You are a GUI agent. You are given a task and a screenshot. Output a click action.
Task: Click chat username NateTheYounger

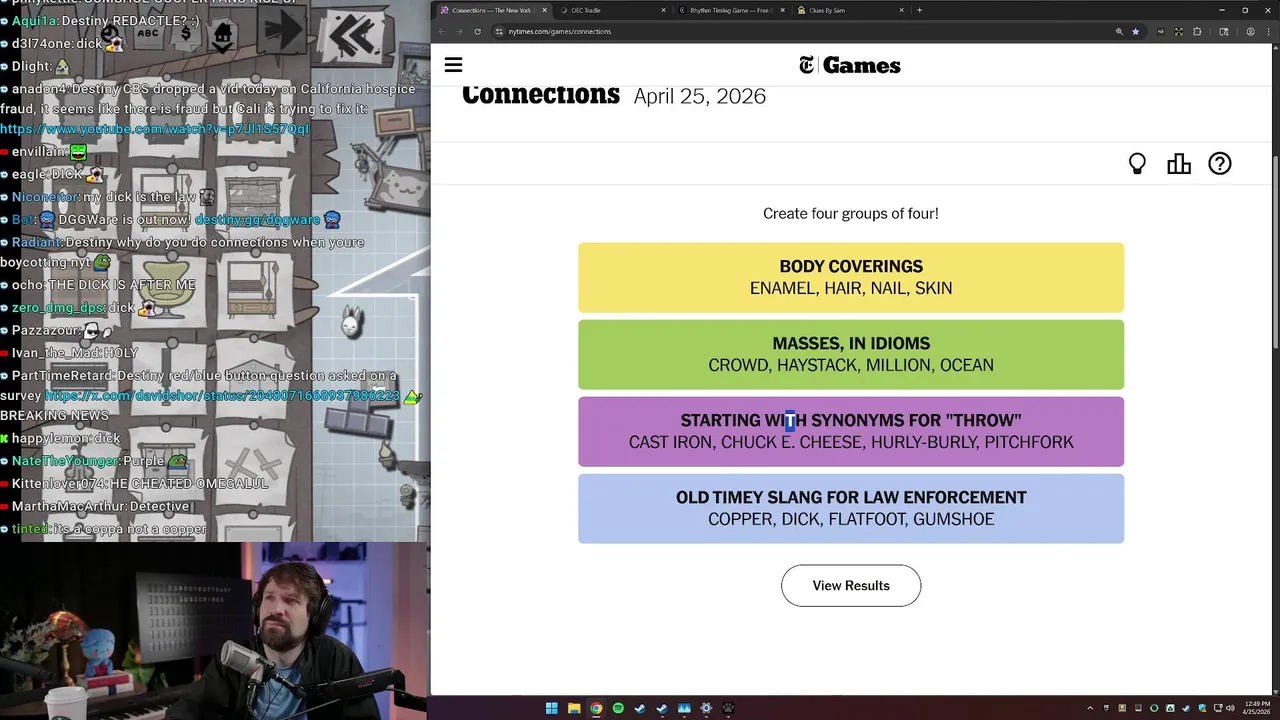[65, 461]
